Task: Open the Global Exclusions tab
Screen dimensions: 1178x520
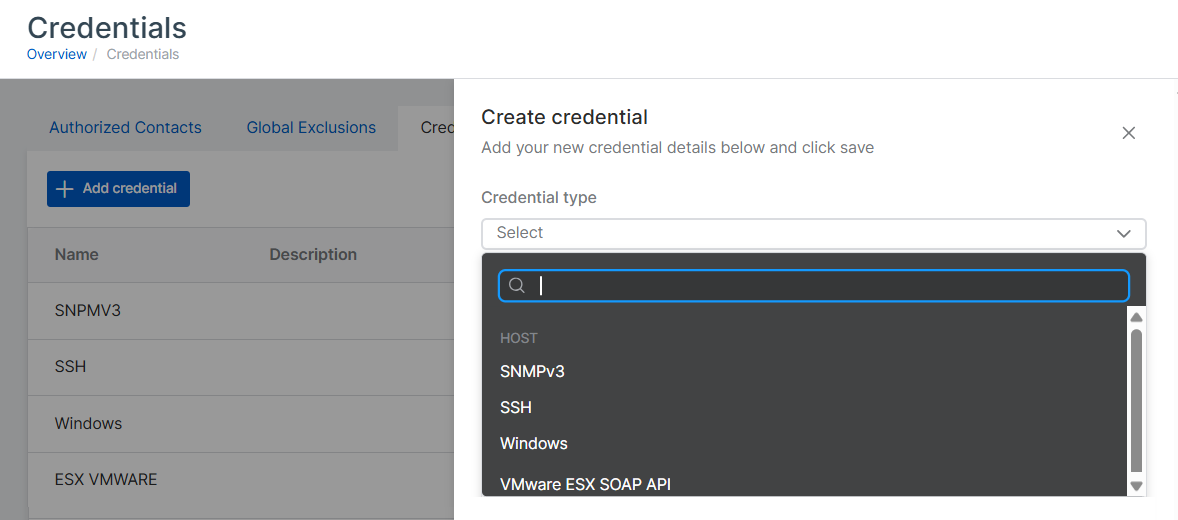Action: point(311,128)
